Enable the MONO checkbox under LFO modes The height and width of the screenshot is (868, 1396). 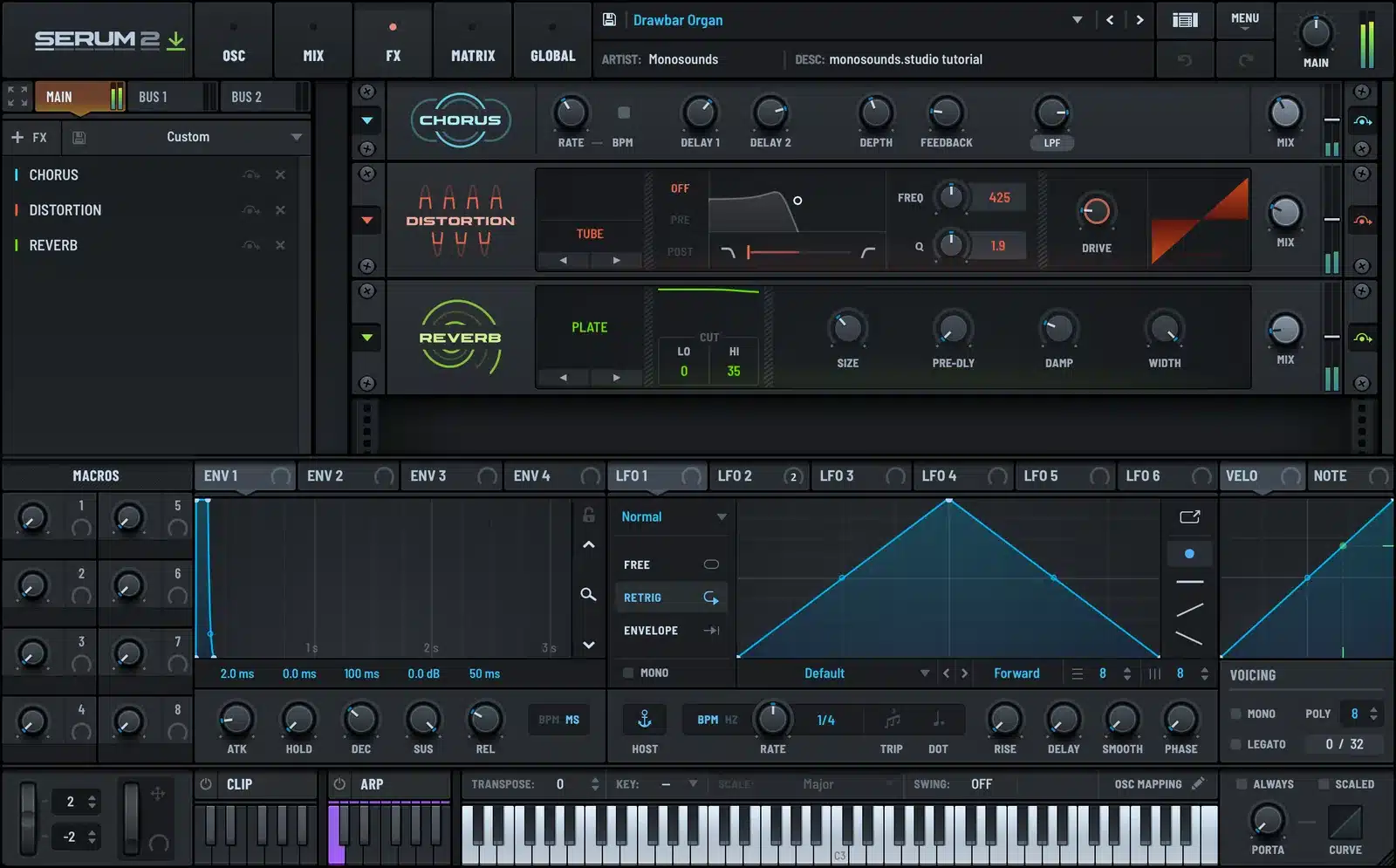628,673
